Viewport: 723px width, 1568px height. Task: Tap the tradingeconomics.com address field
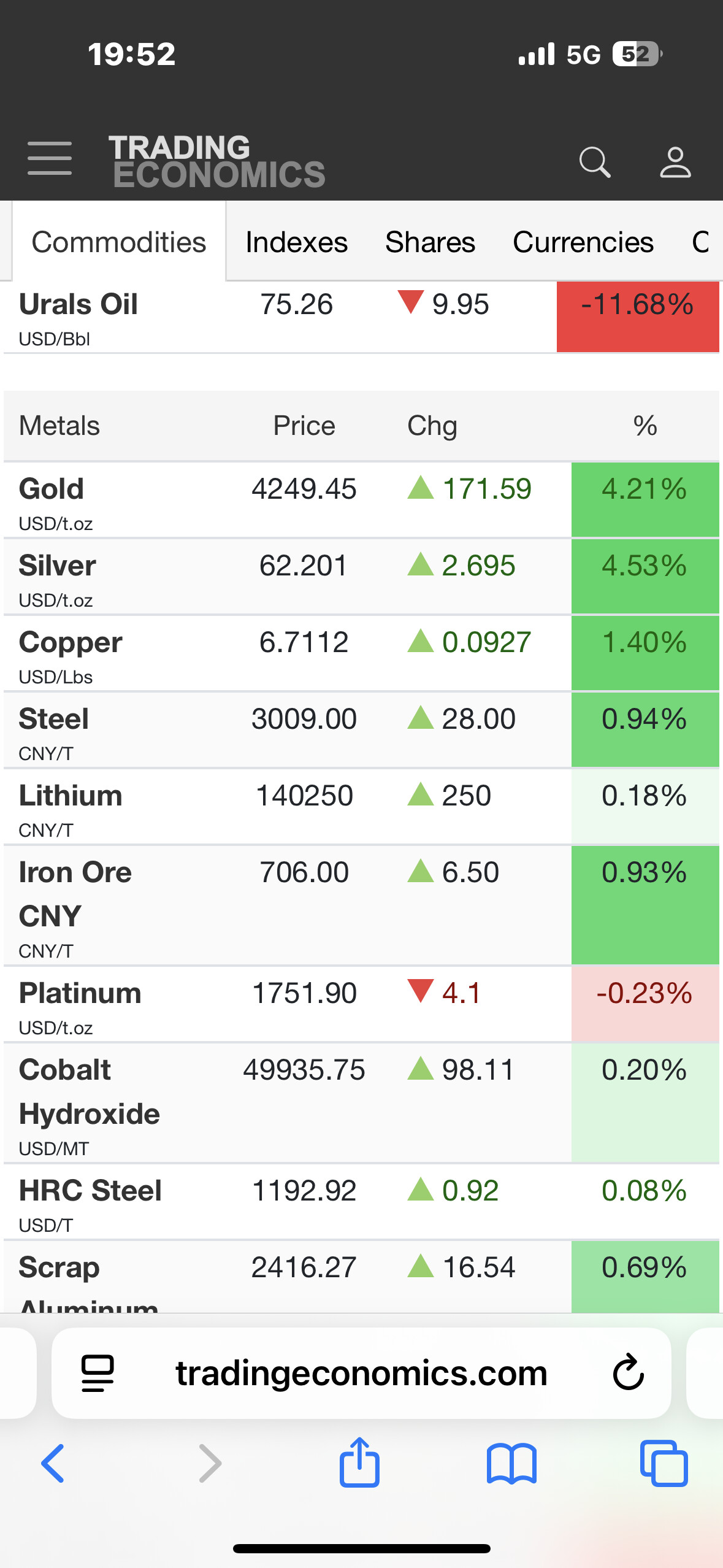click(x=361, y=1373)
